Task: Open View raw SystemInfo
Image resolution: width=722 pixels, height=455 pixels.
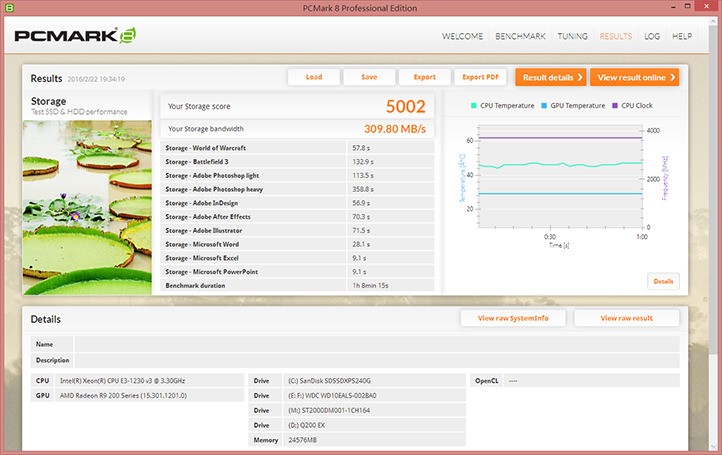Action: point(513,318)
